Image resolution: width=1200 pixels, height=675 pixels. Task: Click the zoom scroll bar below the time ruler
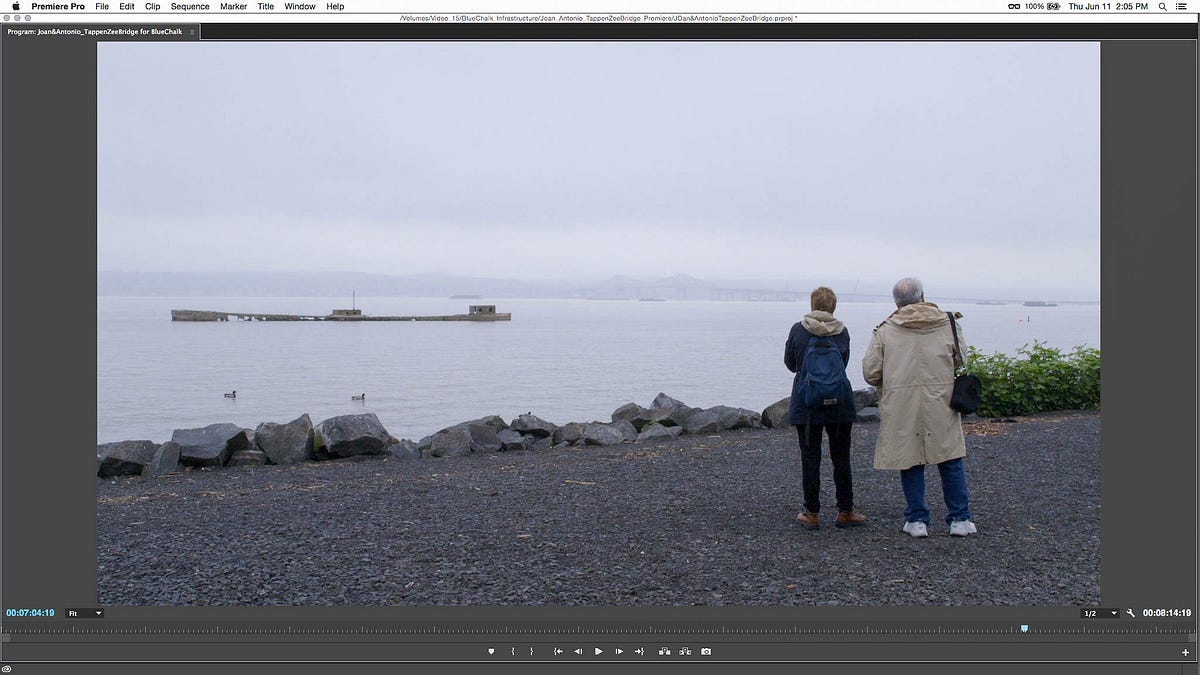599,637
